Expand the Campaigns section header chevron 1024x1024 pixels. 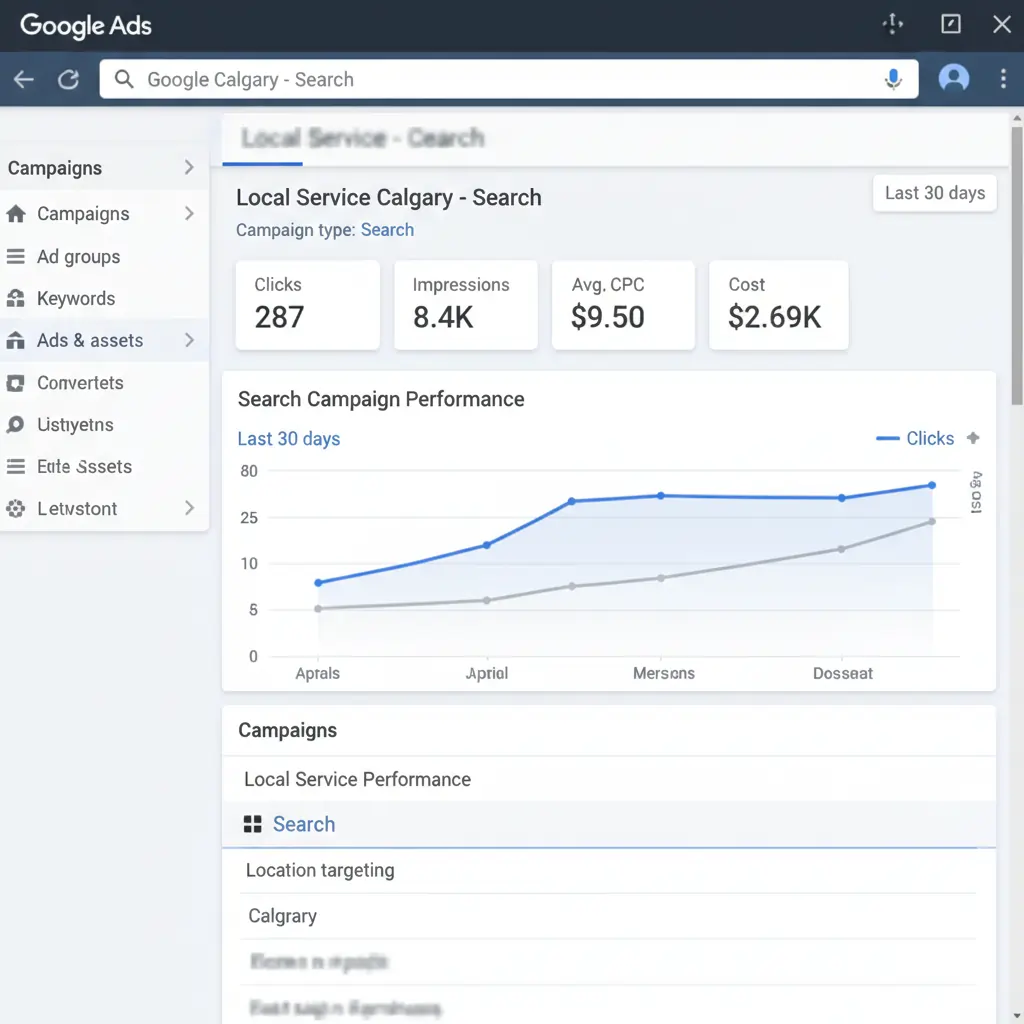(189, 168)
